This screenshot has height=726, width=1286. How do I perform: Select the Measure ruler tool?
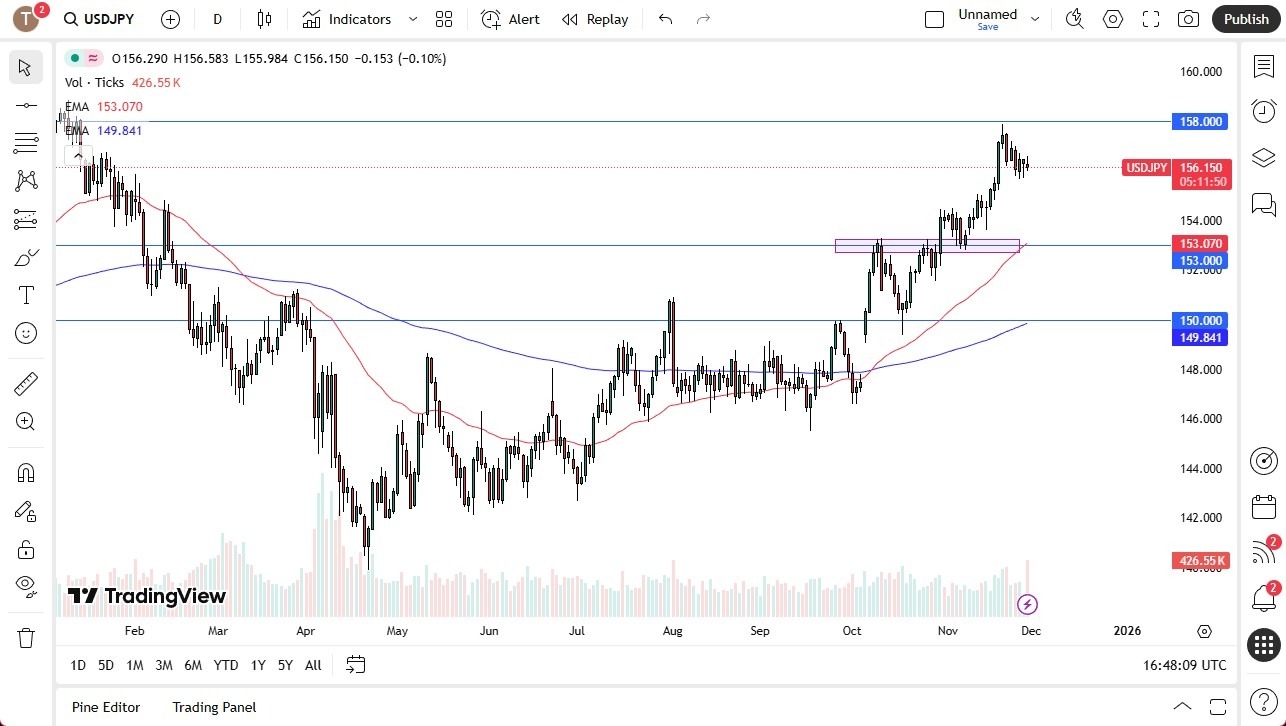[x=25, y=383]
